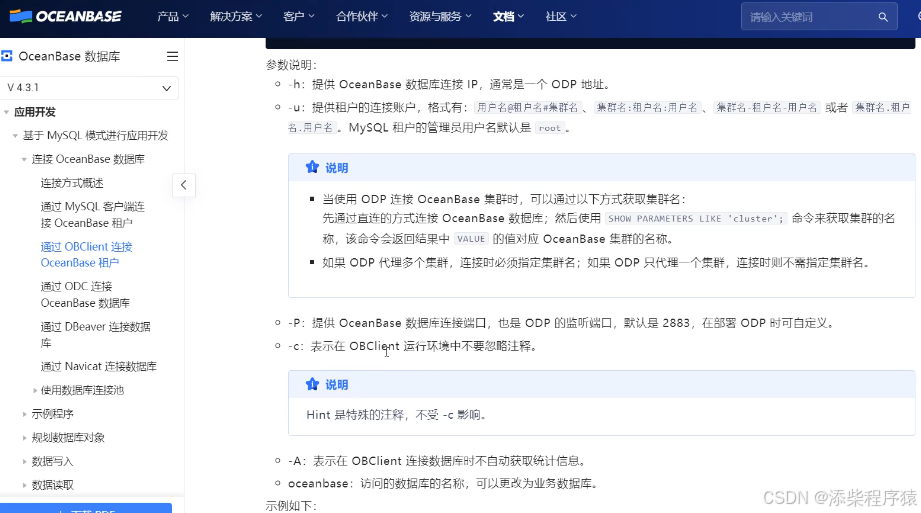Open 通过 ODC 连接 OceanBase 数据库
Viewport: 921px width, 513px height.
point(85,294)
